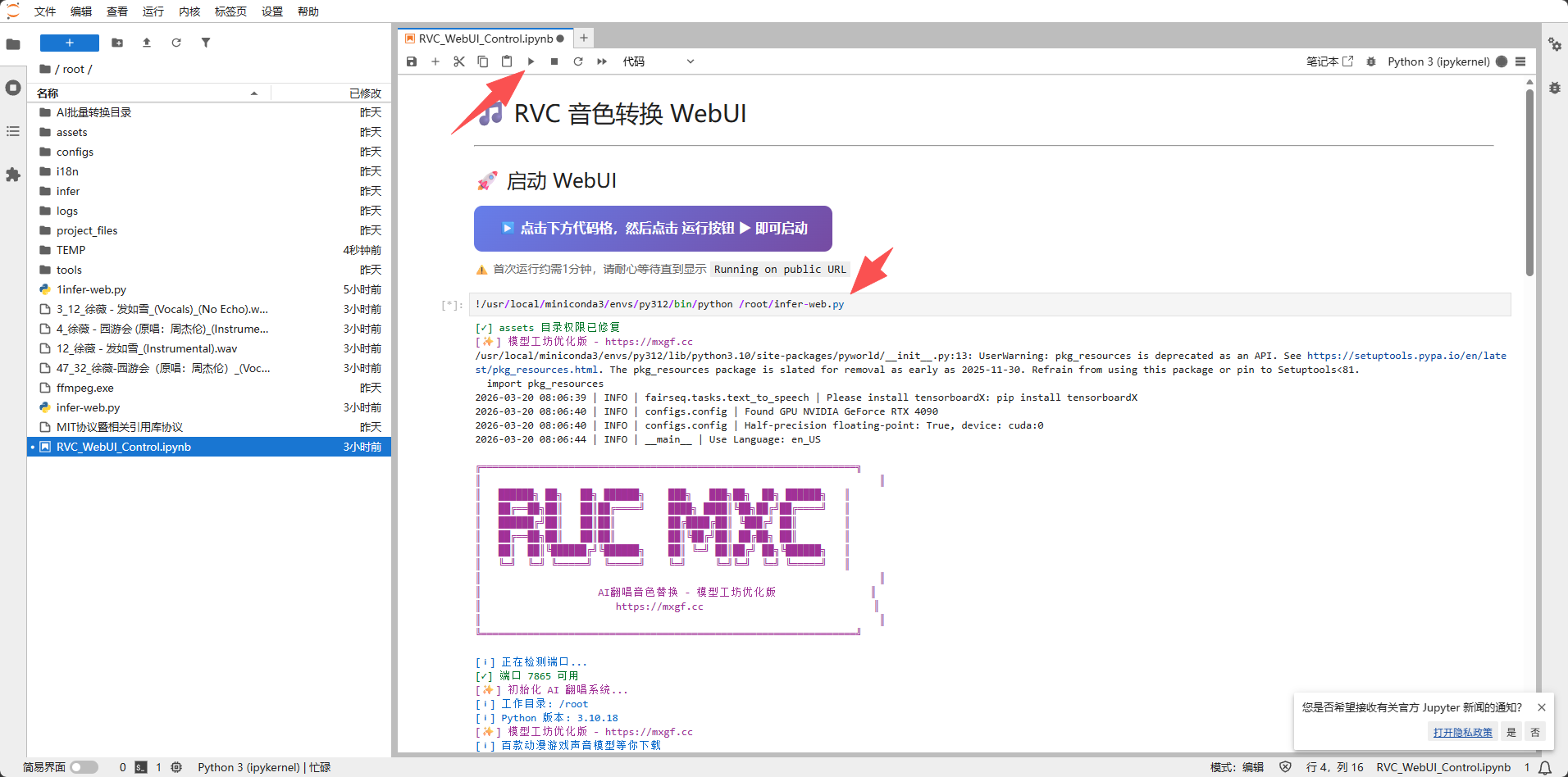Interrupt the kernel with the stop button
The height and width of the screenshot is (777, 1568).
tap(554, 61)
